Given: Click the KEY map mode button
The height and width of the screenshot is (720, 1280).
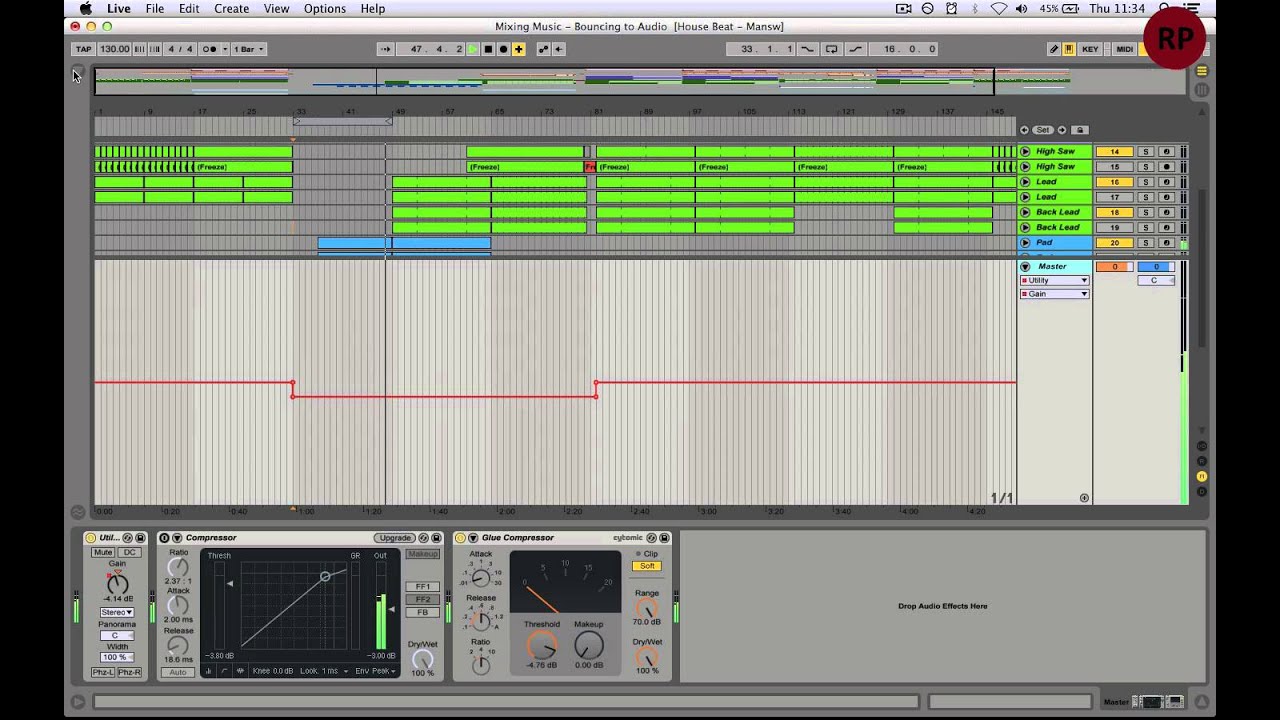Looking at the screenshot, I should 1090,49.
